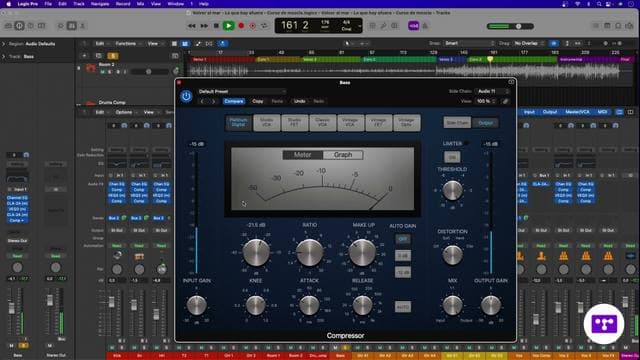Toggle the Compressor plugin power button
The width and height of the screenshot is (640, 360).
coord(187,96)
